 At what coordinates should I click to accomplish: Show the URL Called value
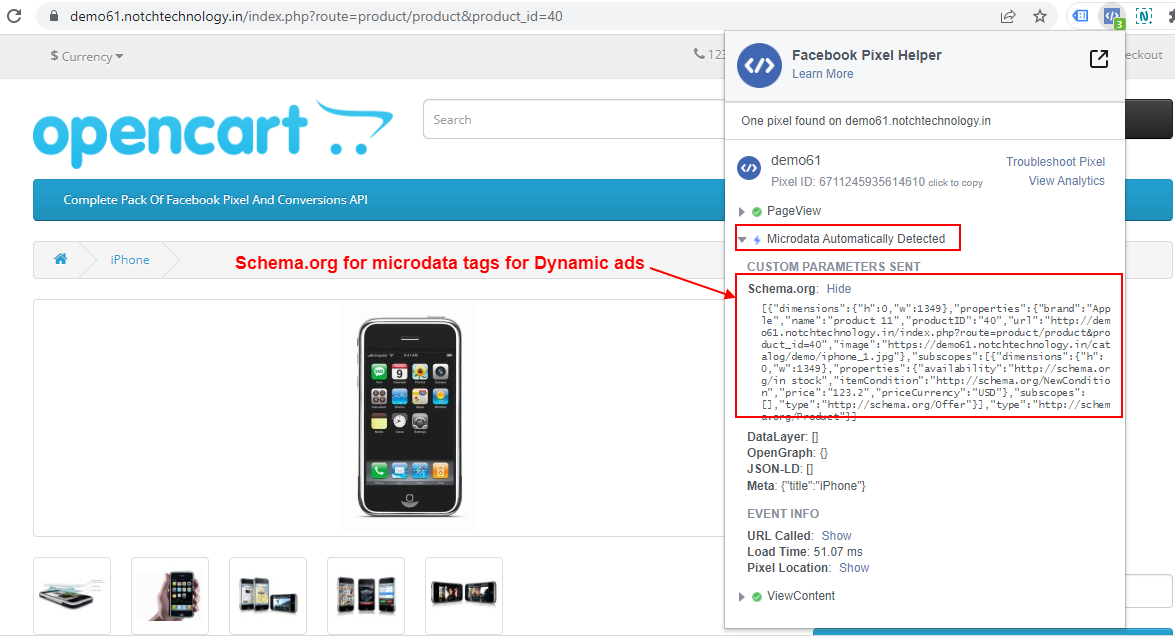click(x=836, y=536)
